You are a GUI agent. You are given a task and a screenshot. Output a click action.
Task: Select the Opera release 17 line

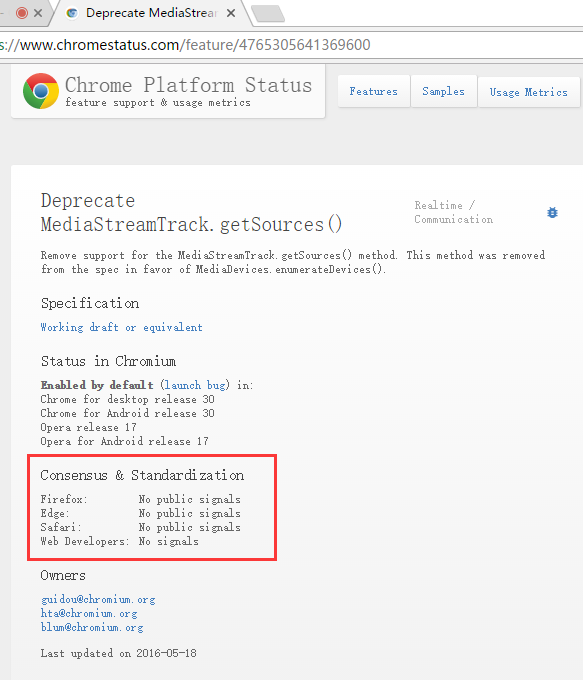88,427
